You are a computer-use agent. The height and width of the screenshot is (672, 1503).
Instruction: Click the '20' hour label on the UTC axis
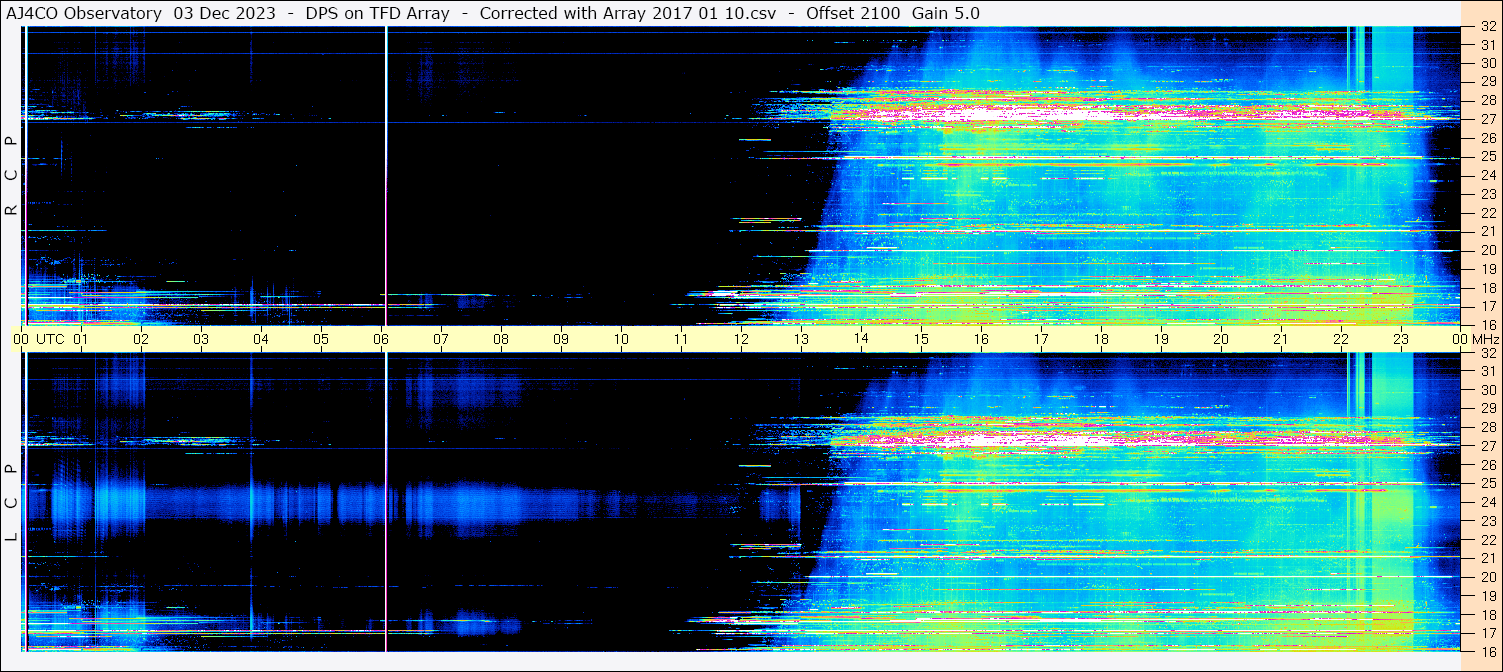(x=1221, y=339)
